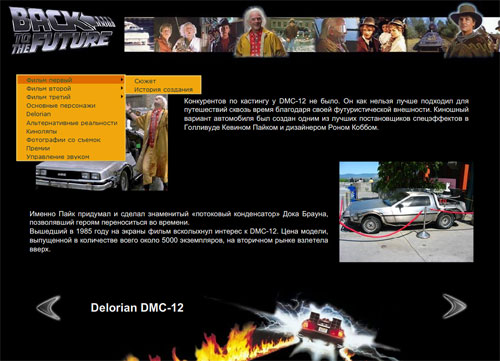
Task: Open the 'Премии' menu entry
Action: 71,148
